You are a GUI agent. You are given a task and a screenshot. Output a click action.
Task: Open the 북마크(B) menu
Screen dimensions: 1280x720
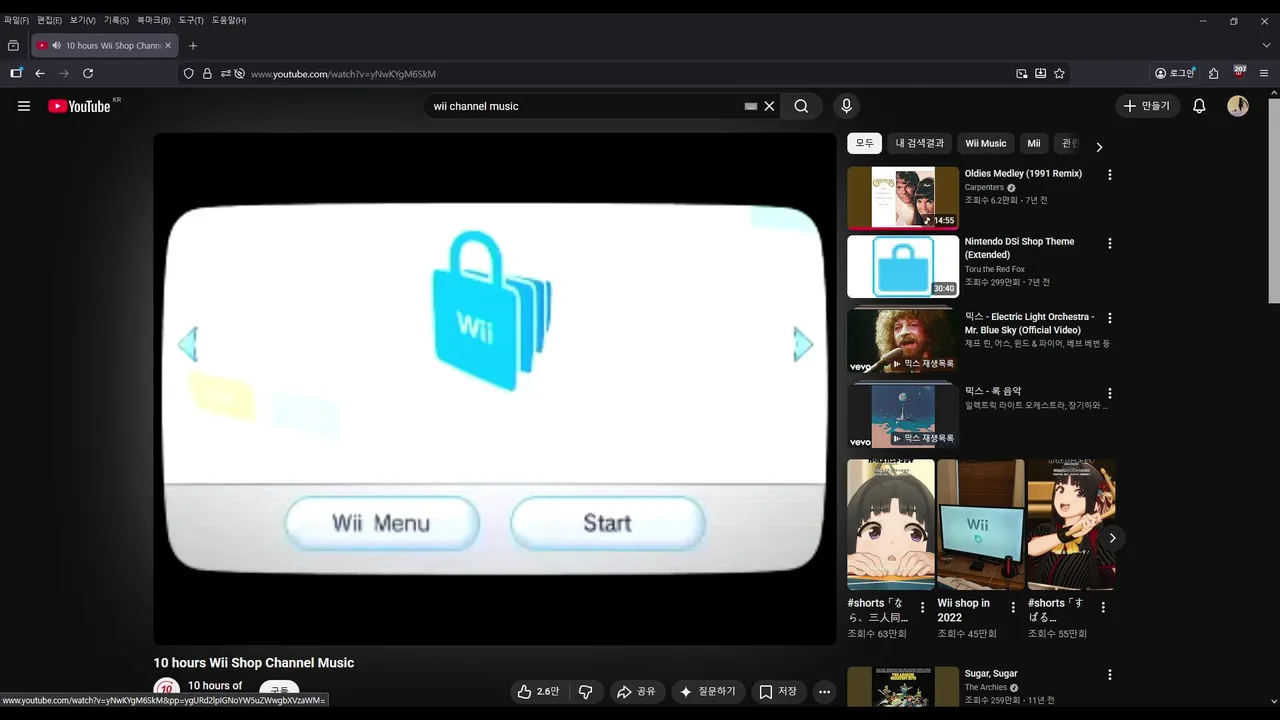tap(154, 20)
